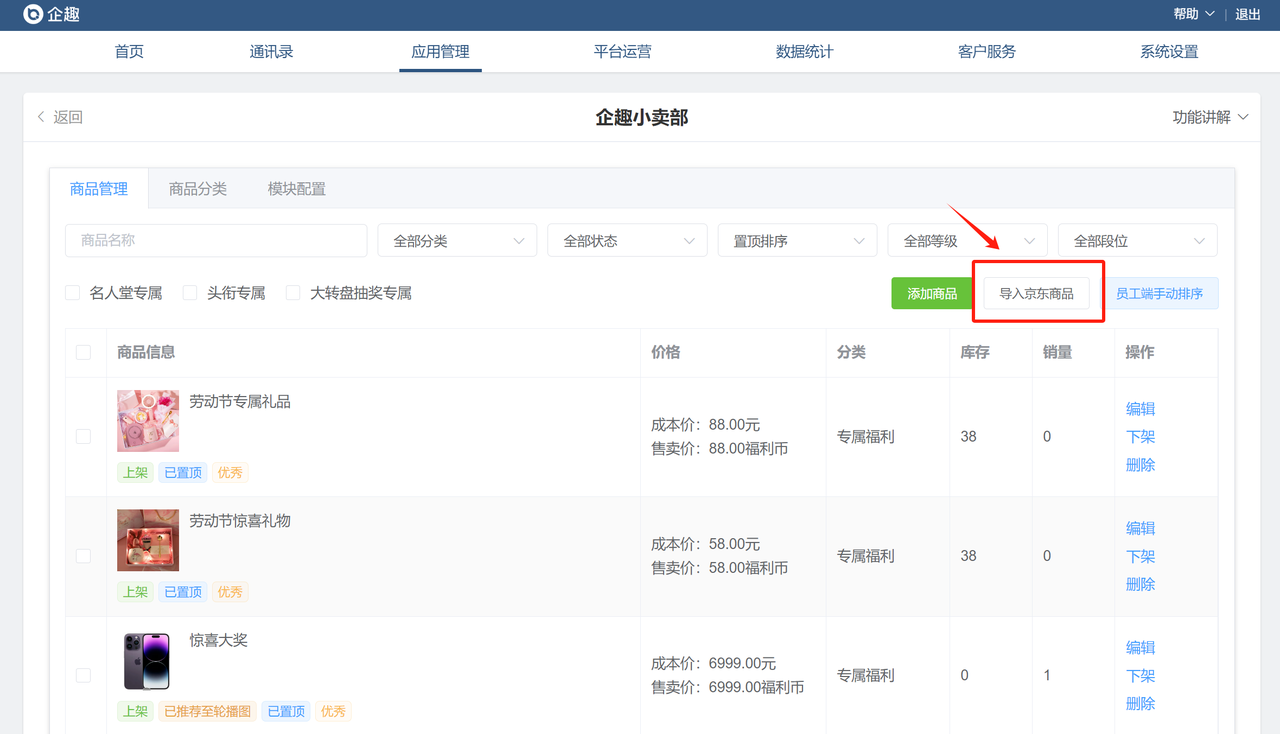Open the 全部状态 dropdown filter

pyautogui.click(x=627, y=241)
